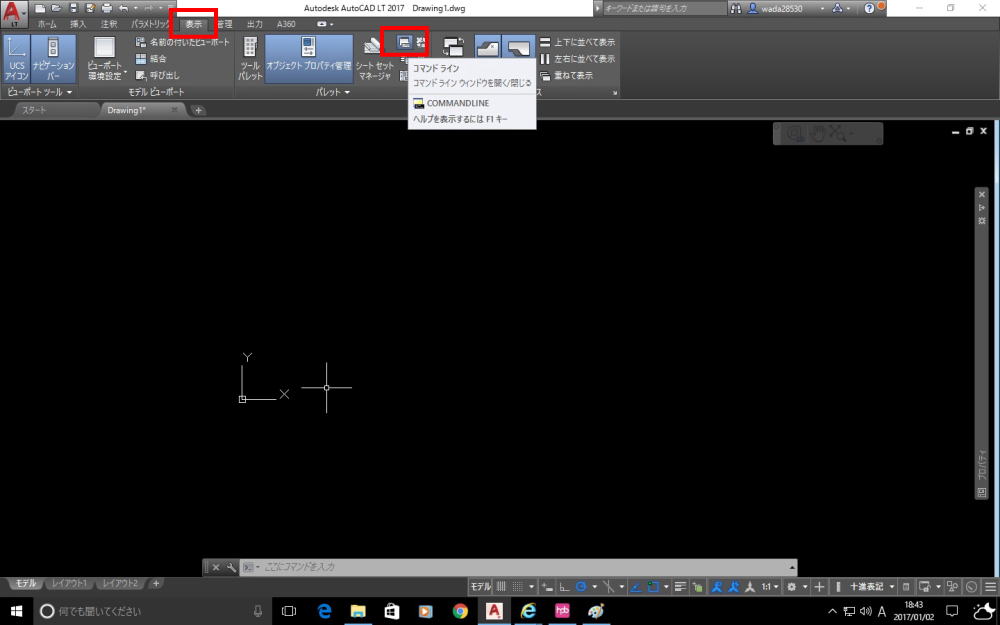Open Chrome from the taskbar
Image resolution: width=1000 pixels, height=625 pixels.
pos(459,611)
